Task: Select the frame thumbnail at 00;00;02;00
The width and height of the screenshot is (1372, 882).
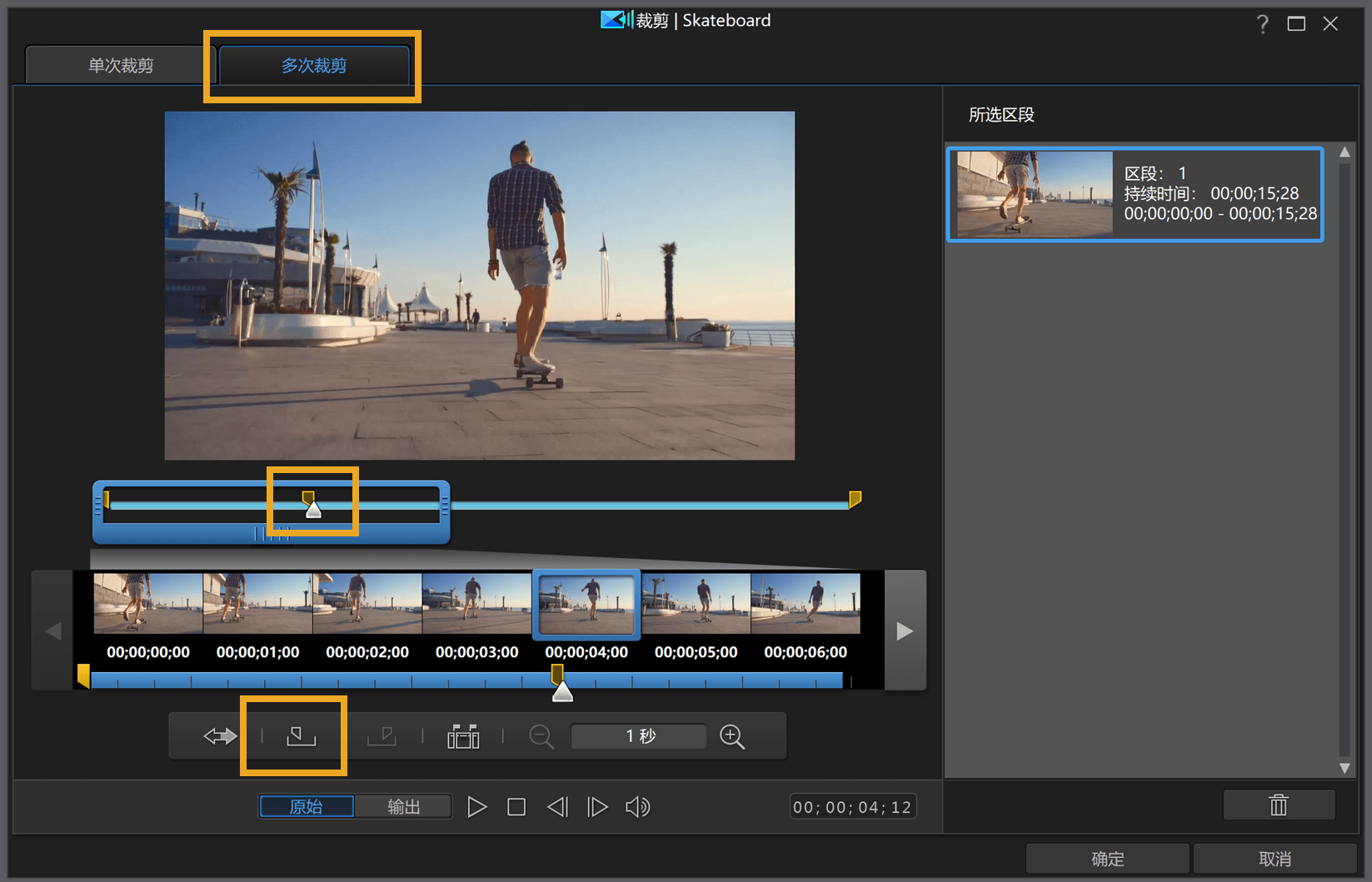Action: click(x=367, y=603)
